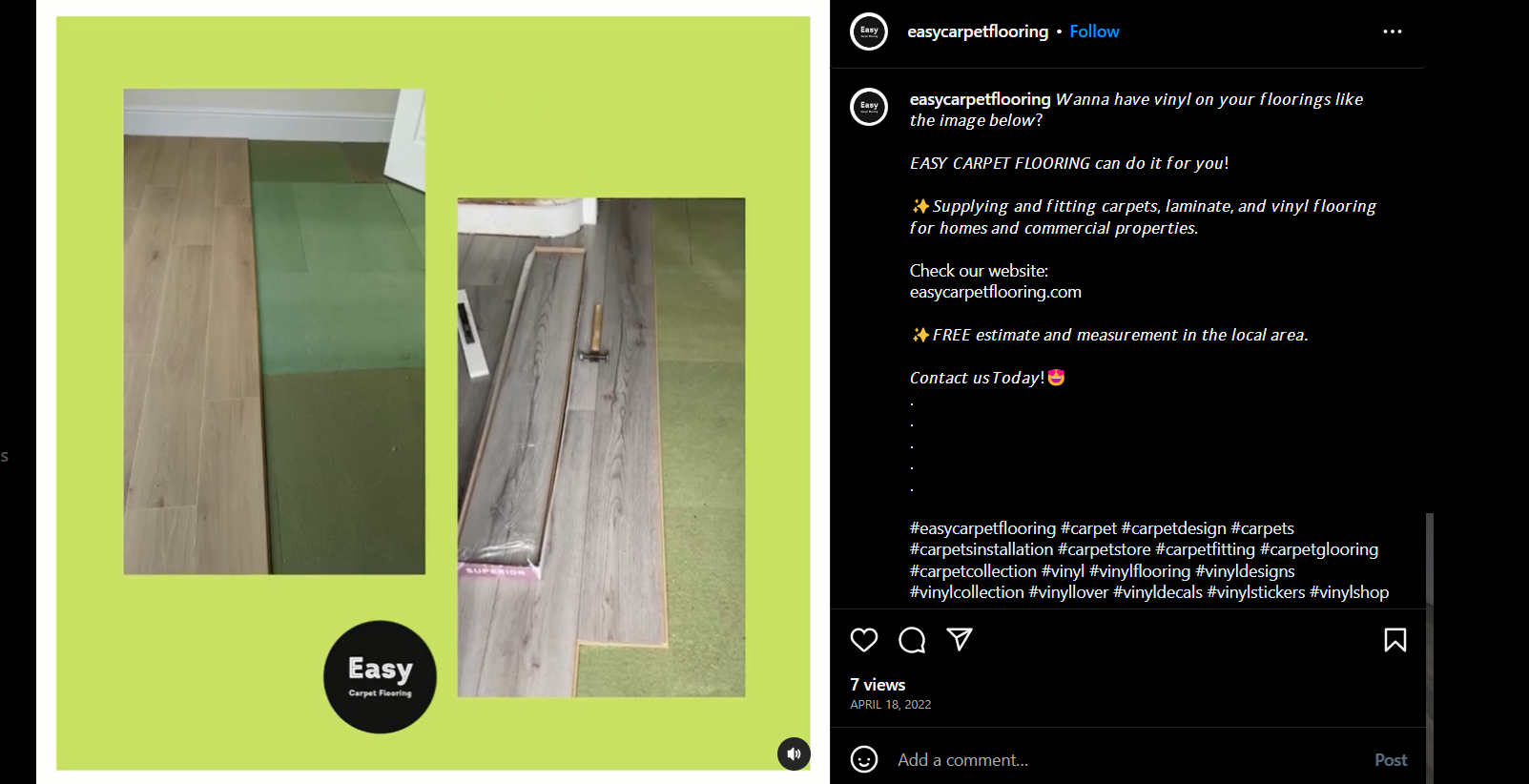Follow the easycarpetflooring account
Image resolution: width=1529 pixels, height=784 pixels.
point(1094,31)
